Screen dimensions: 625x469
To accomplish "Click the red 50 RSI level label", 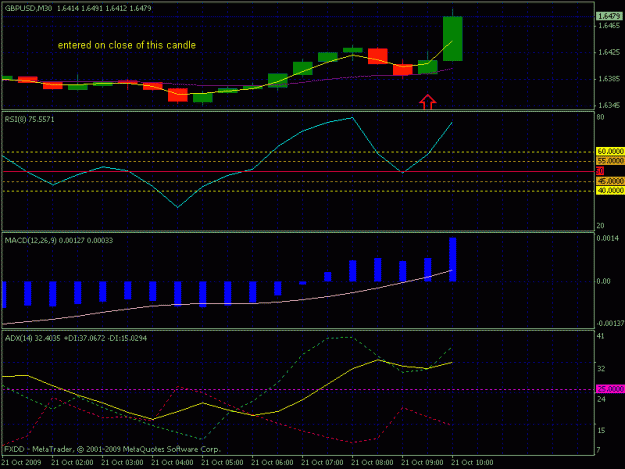I will pos(600,171).
